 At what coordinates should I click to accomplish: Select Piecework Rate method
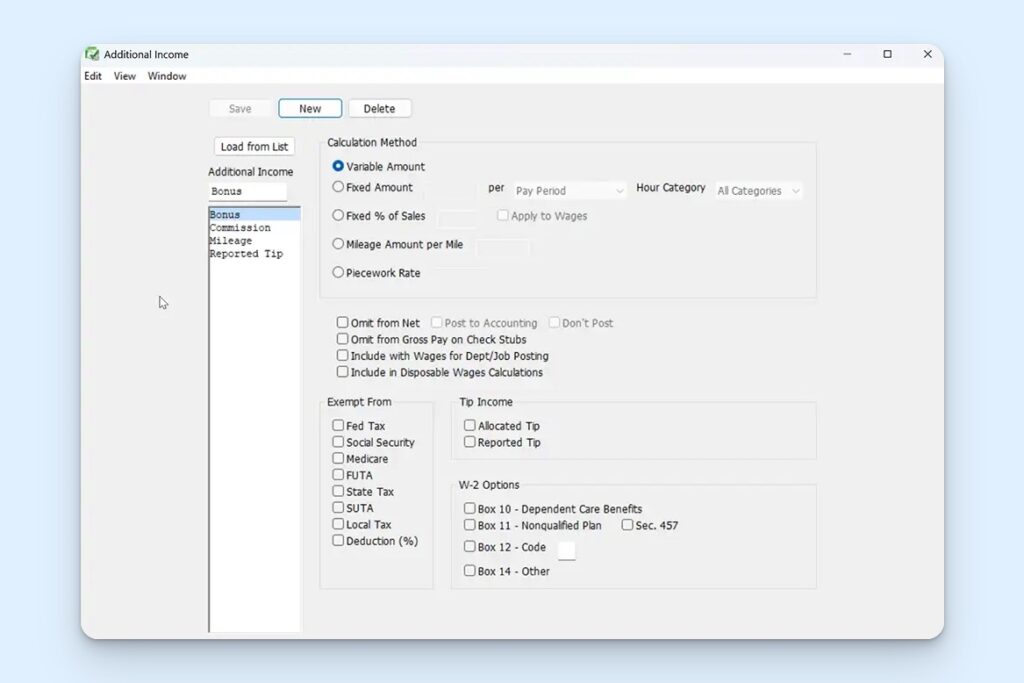(x=338, y=272)
